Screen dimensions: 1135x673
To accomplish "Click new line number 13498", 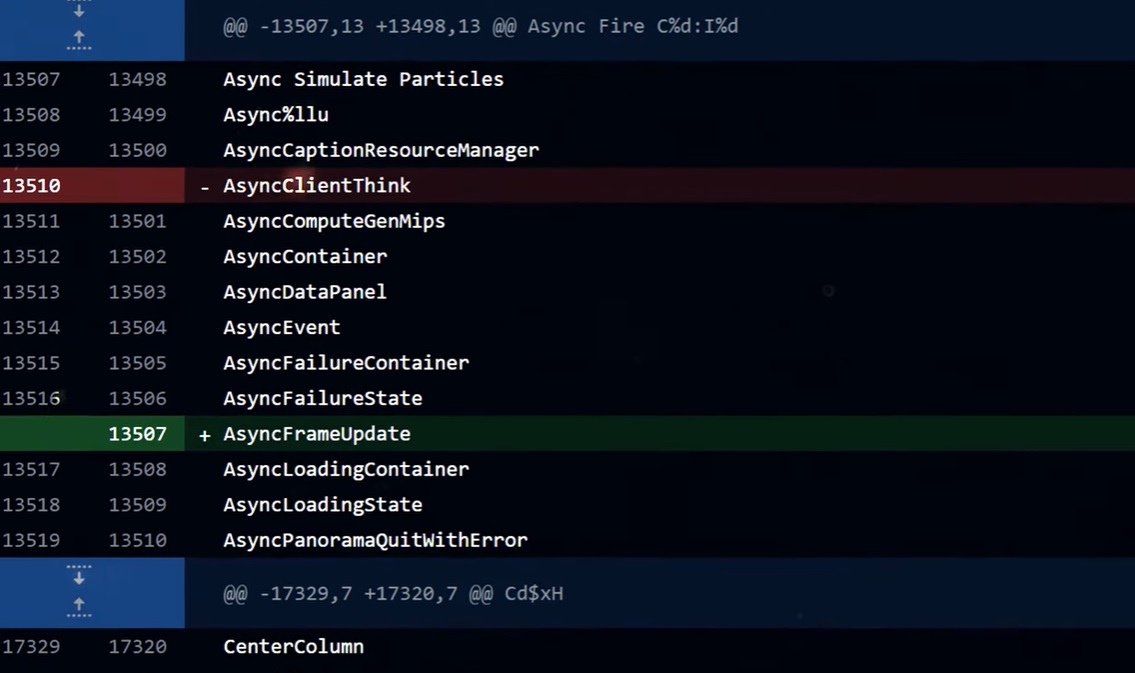I will (x=138, y=79).
